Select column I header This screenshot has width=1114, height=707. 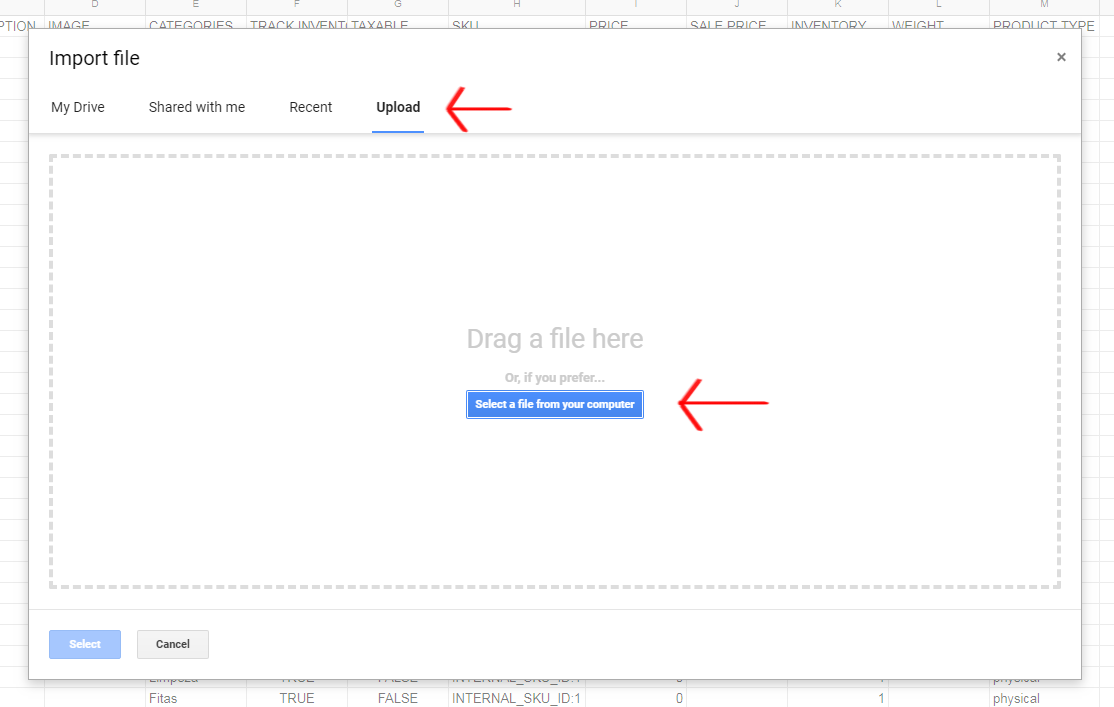pos(636,6)
